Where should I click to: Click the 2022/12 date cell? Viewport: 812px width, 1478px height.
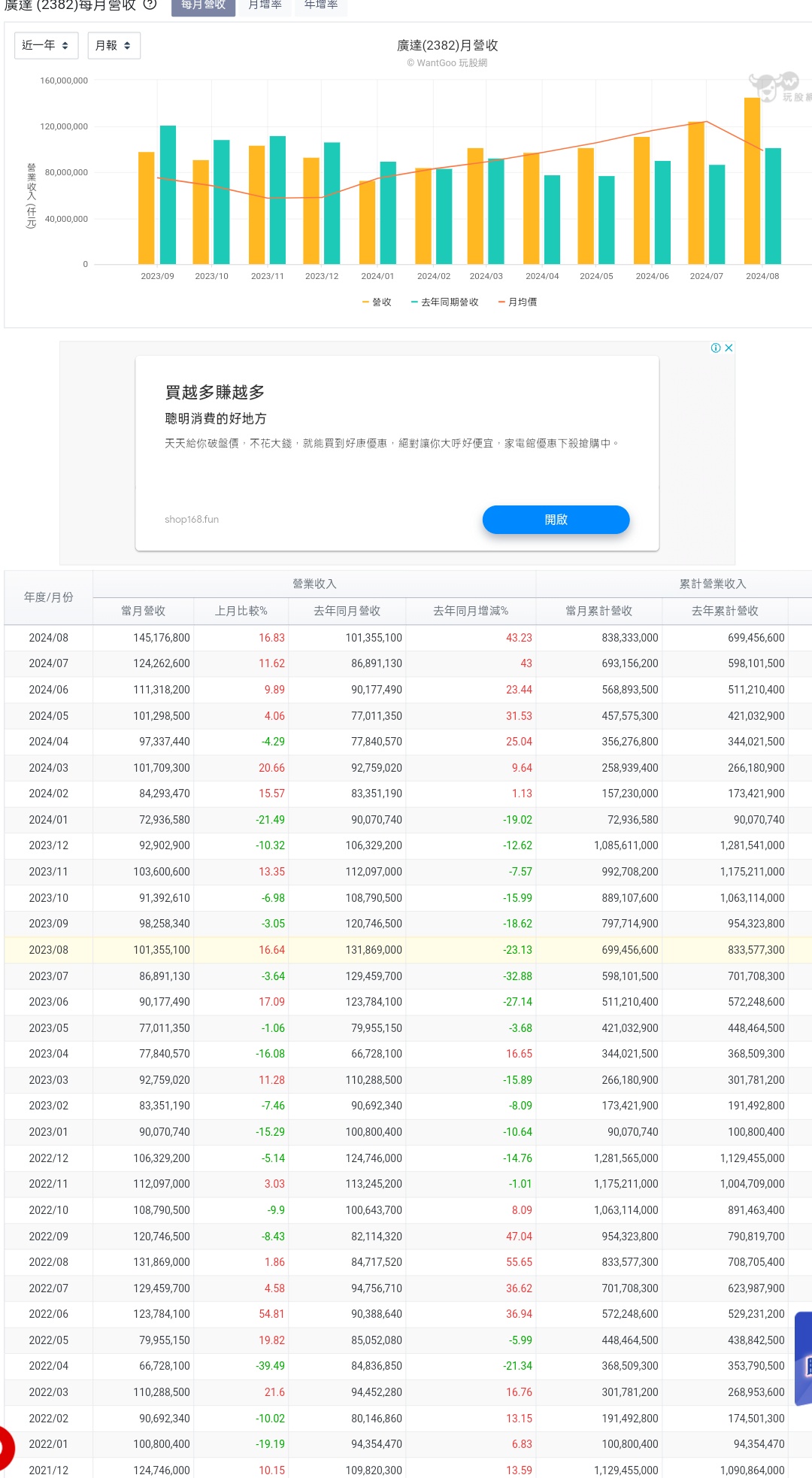click(x=49, y=1158)
